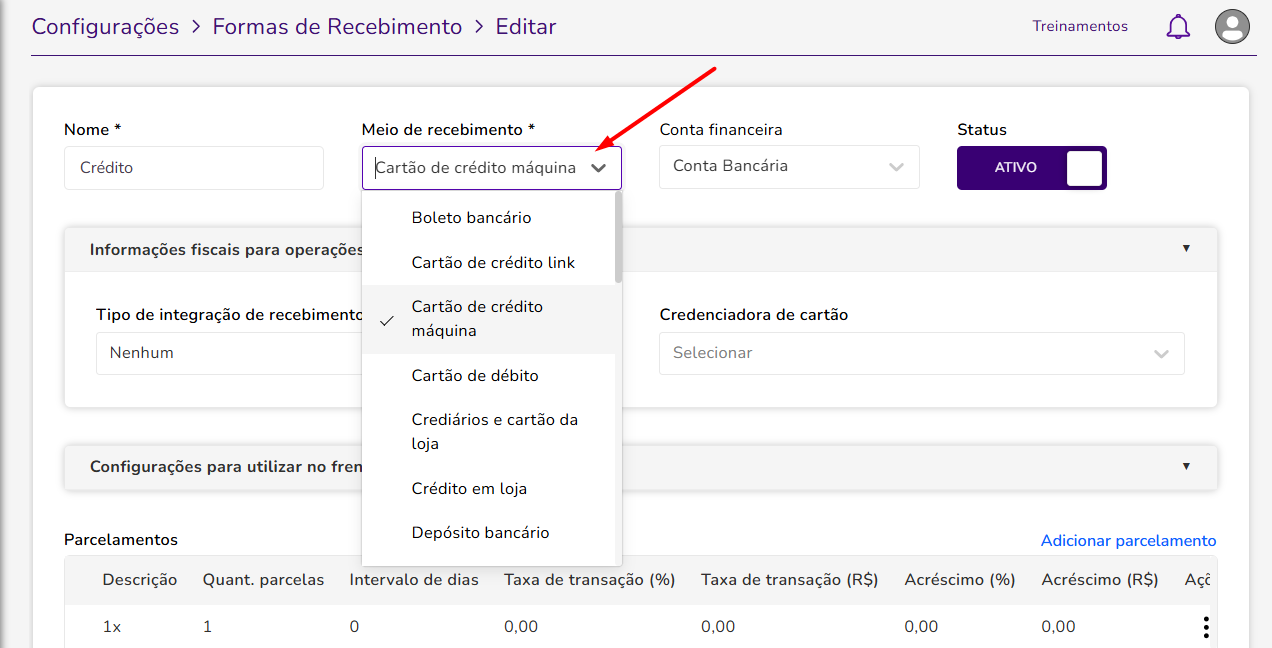Screen dimensions: 1272x648
Task: Open row actions menu for 1x installment
Action: pos(1206,627)
